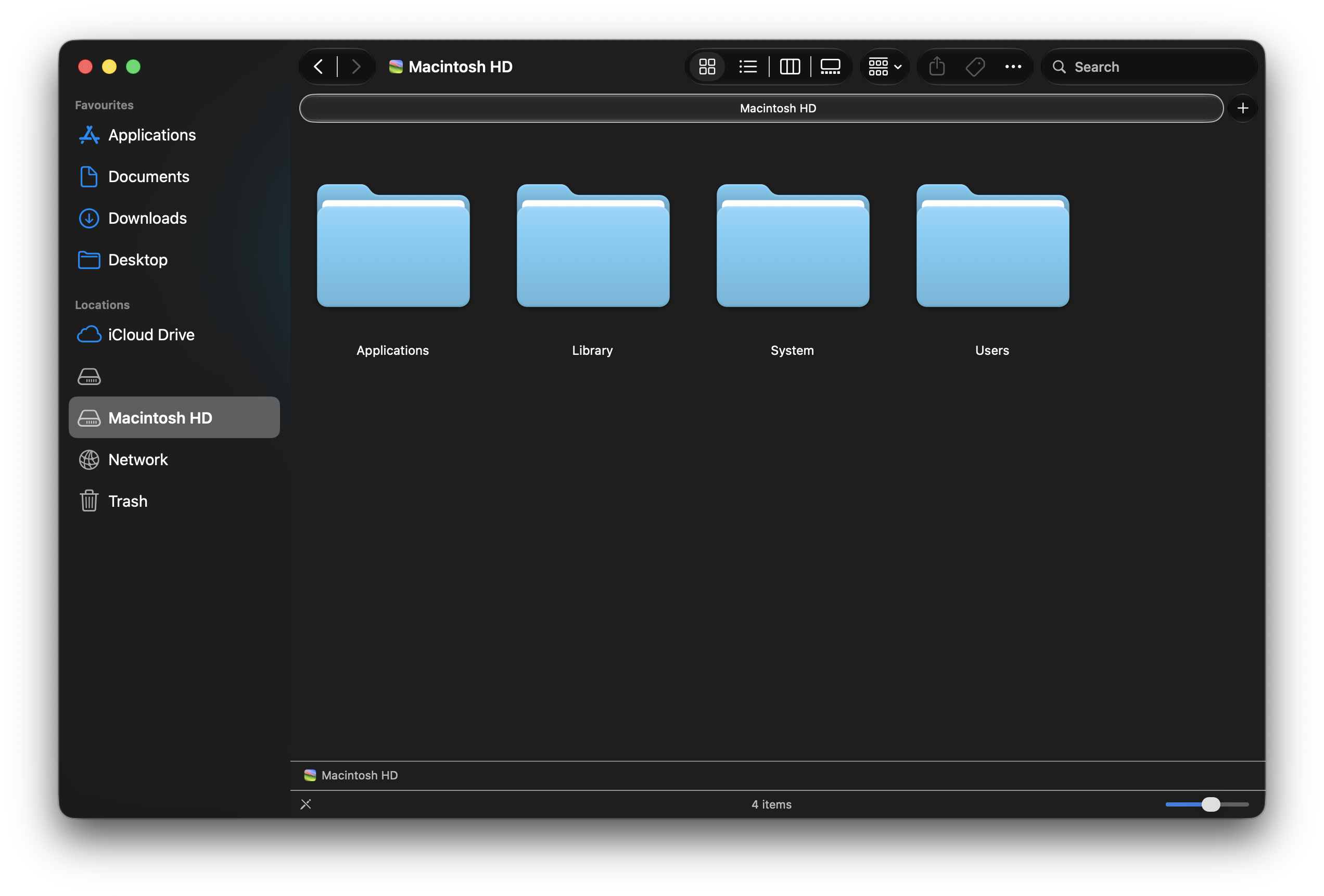Click the Edit Tags toolbar icon

pyautogui.click(x=975, y=67)
